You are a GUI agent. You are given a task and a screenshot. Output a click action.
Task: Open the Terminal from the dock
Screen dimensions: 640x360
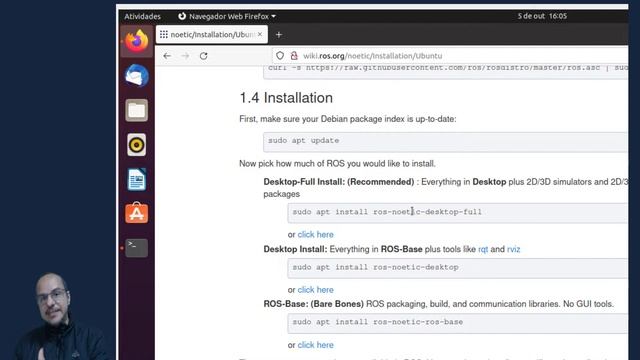tap(137, 248)
